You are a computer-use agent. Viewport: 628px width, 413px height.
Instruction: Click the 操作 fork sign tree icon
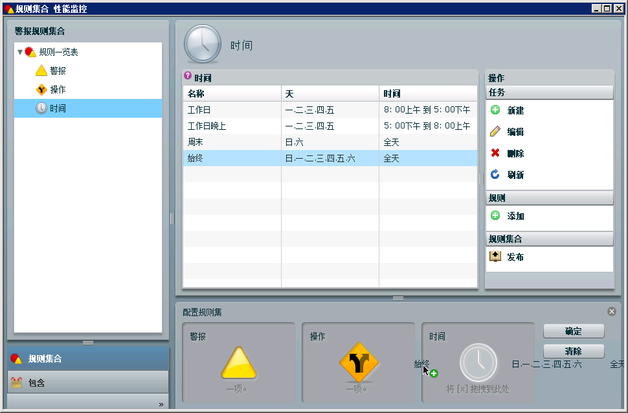[x=41, y=89]
